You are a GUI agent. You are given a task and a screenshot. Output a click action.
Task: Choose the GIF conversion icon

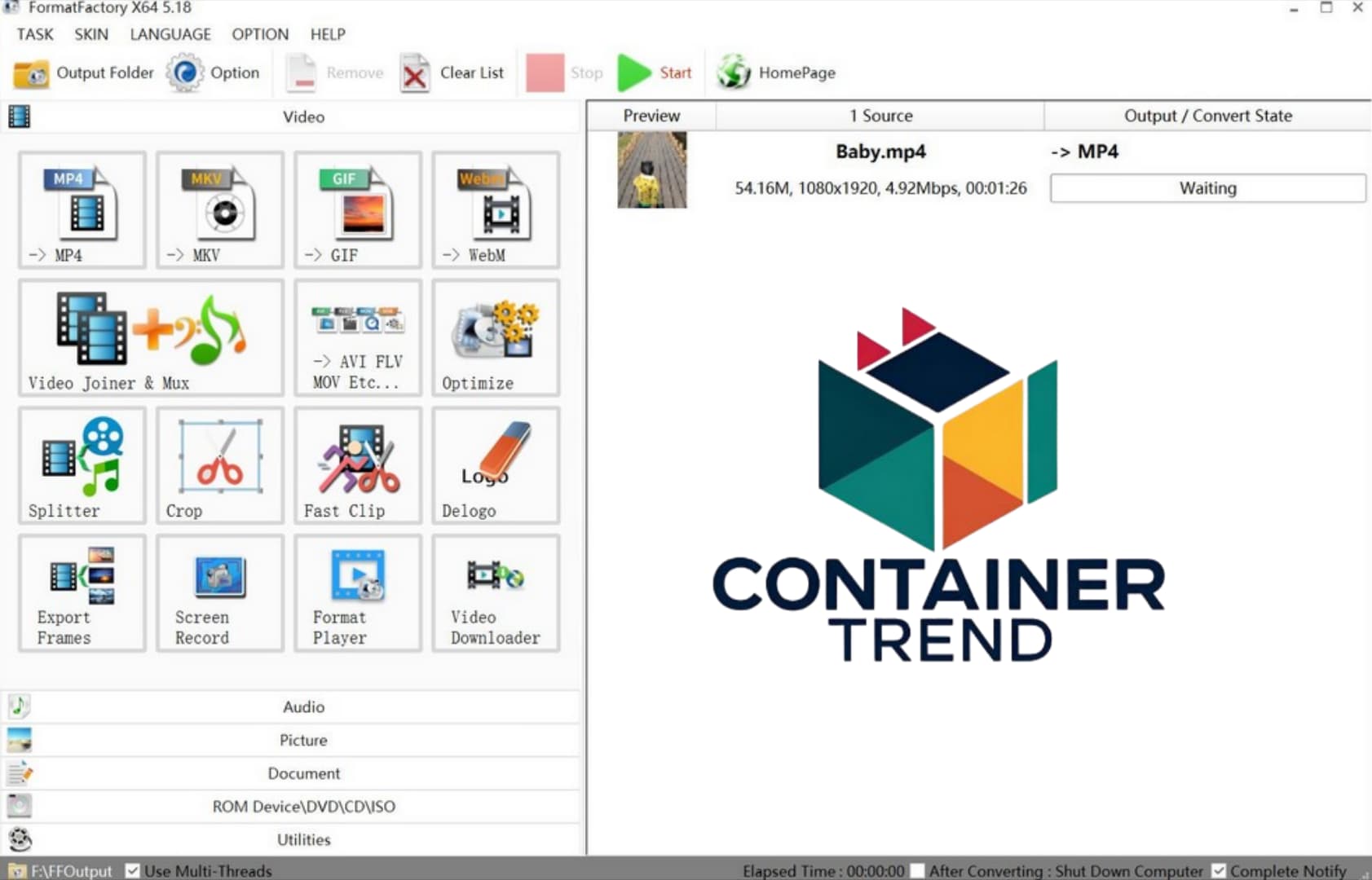[357, 209]
